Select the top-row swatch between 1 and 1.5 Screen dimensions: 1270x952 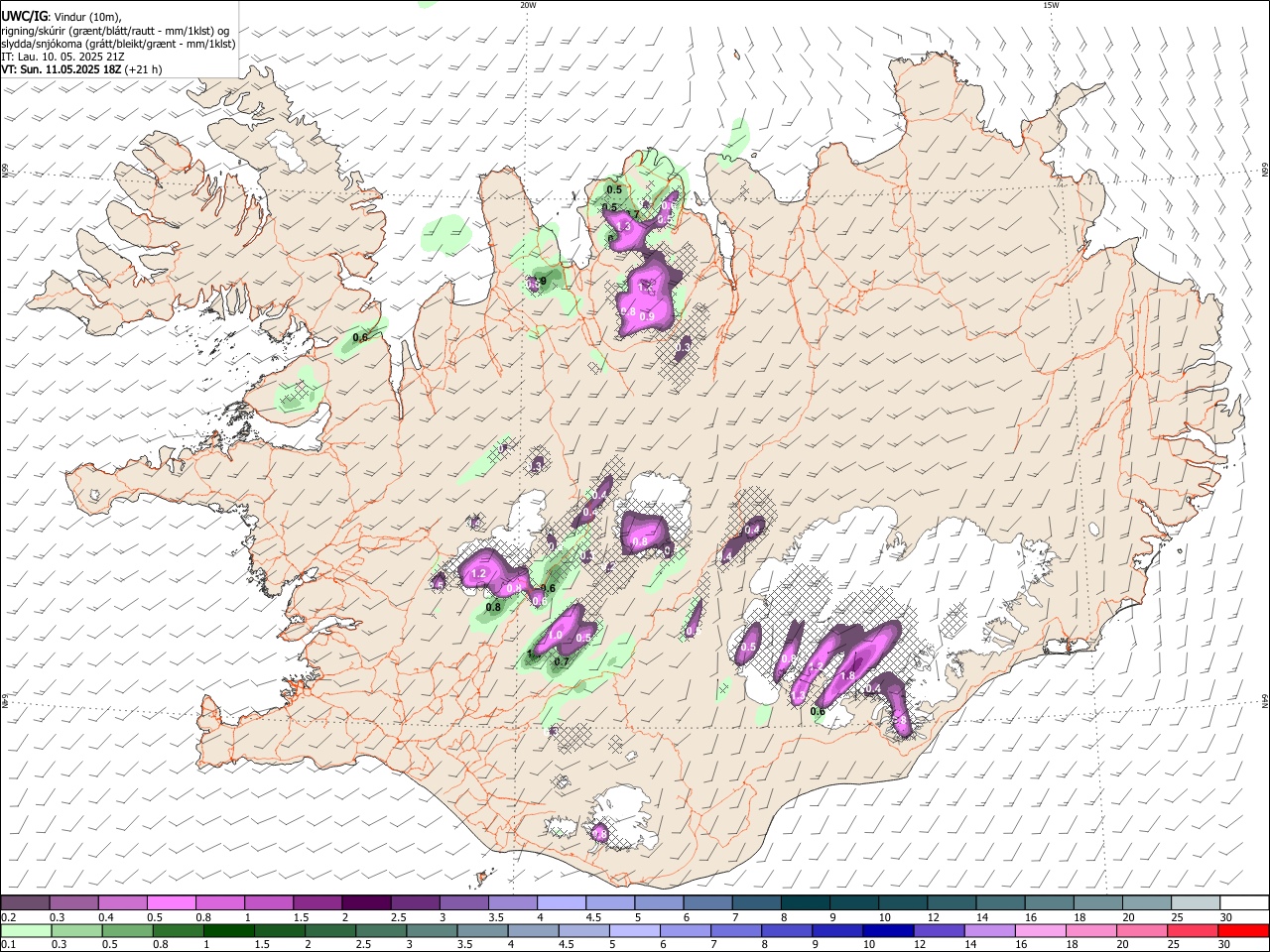pyautogui.click(x=268, y=903)
